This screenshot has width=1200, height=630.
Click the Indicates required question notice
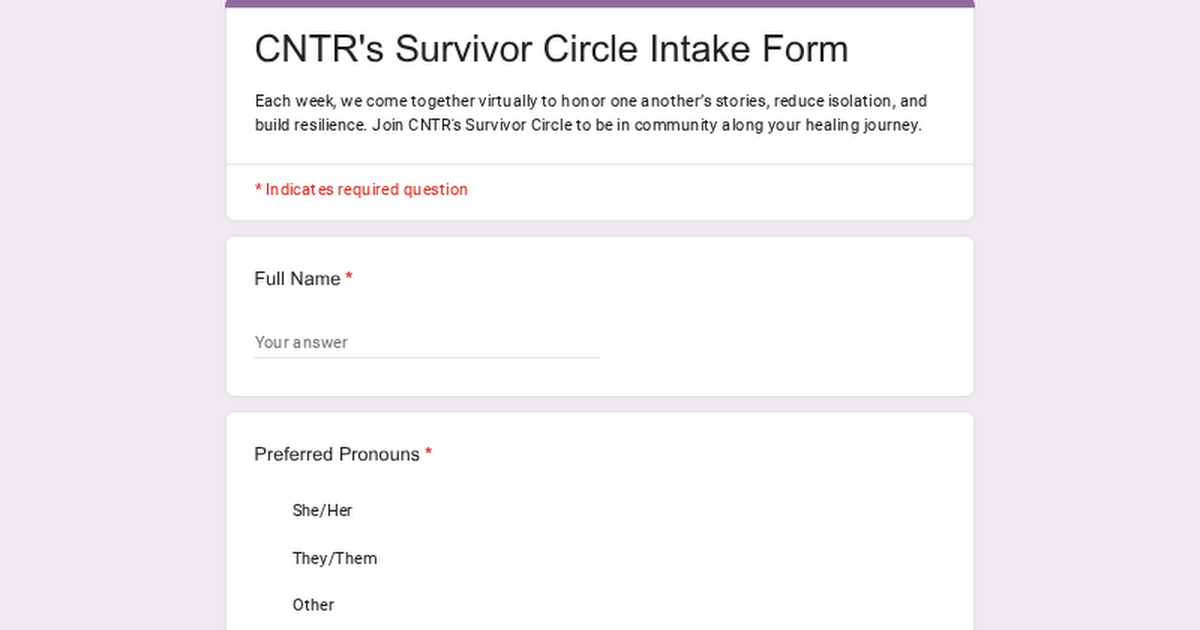pos(361,189)
